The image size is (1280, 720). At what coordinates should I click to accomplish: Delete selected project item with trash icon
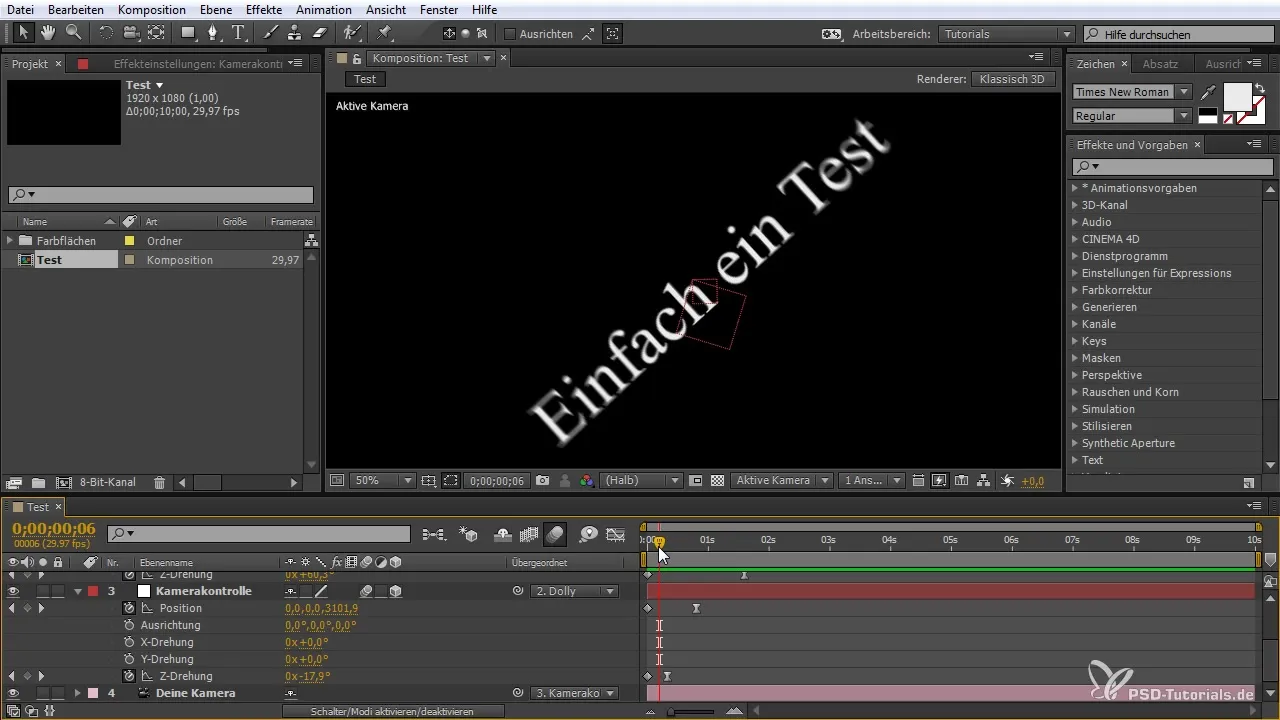pos(159,483)
